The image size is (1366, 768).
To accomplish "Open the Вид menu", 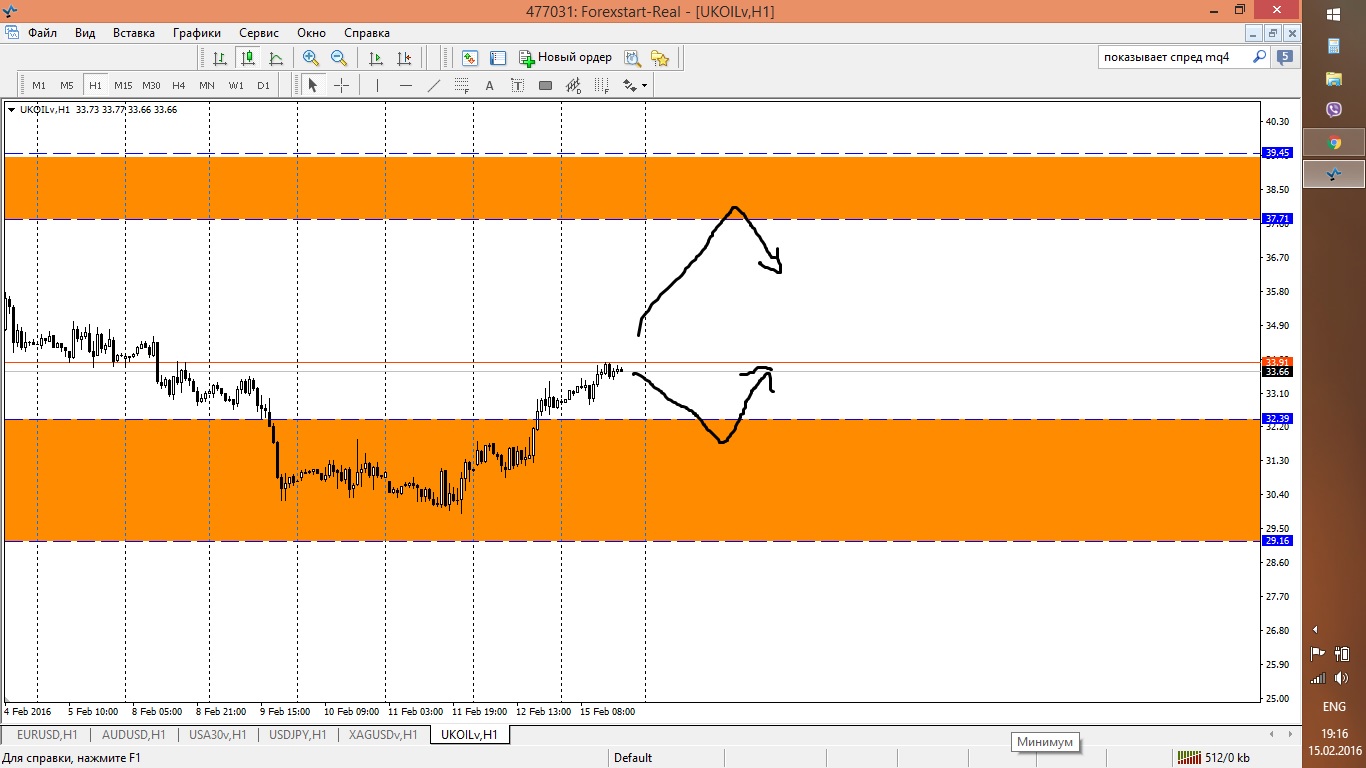I will coord(85,33).
